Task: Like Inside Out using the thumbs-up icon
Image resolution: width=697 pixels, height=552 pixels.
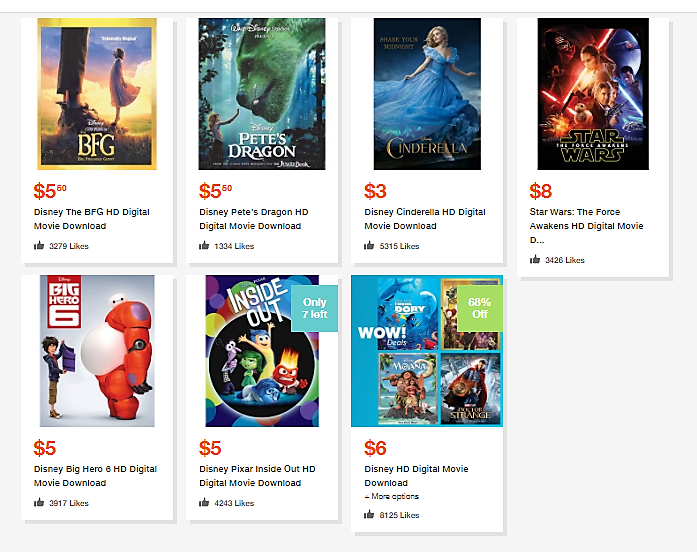Action: pyautogui.click(x=204, y=502)
